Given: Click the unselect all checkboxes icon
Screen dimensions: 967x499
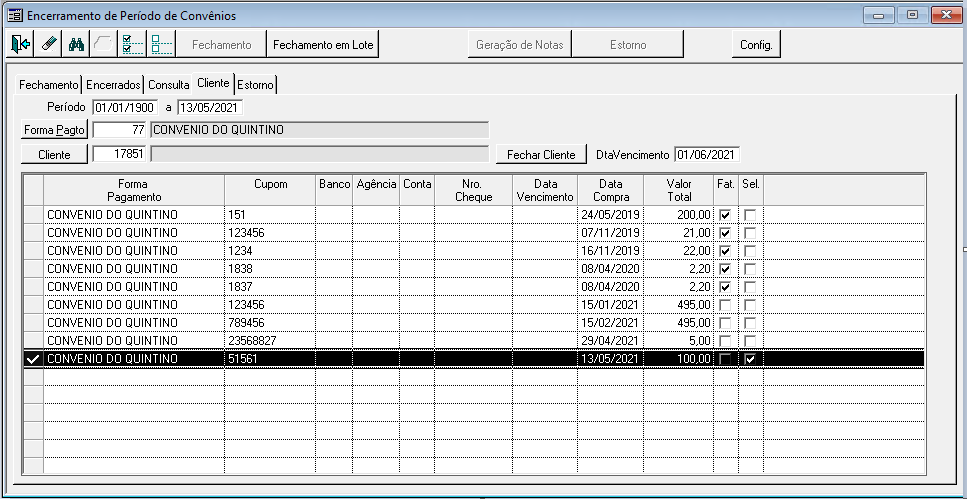Looking at the screenshot, I should click(162, 44).
